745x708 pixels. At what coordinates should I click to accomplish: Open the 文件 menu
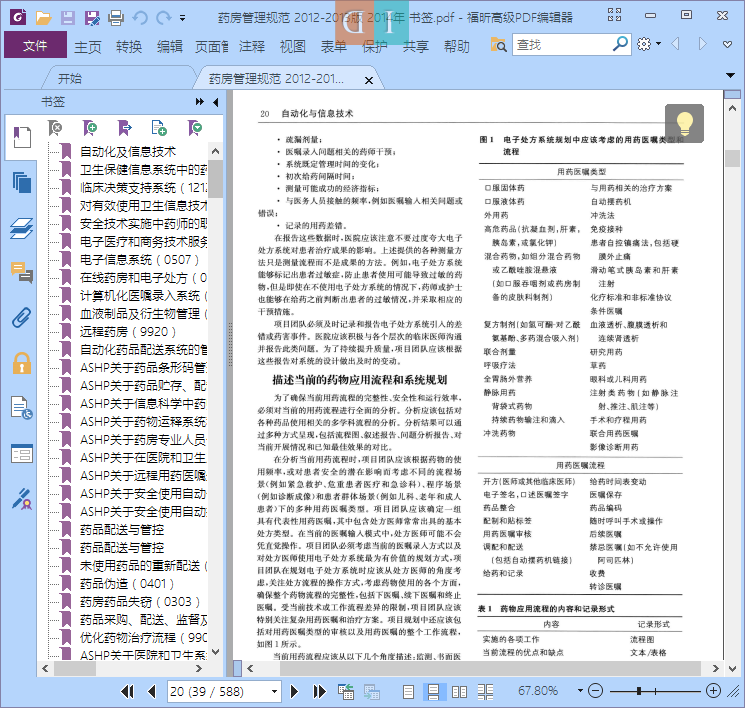point(35,45)
